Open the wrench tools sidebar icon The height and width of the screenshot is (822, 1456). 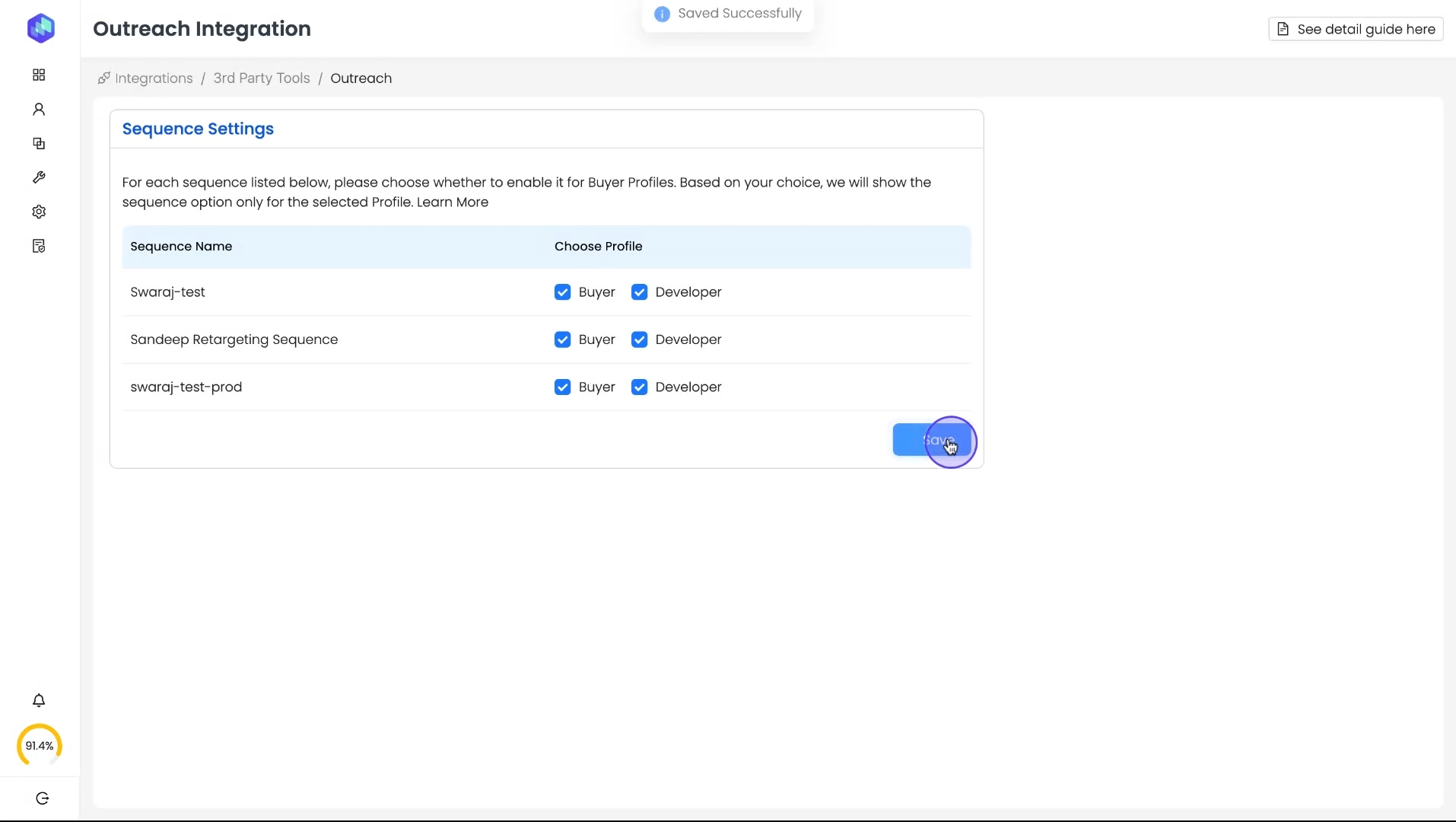pos(39,177)
